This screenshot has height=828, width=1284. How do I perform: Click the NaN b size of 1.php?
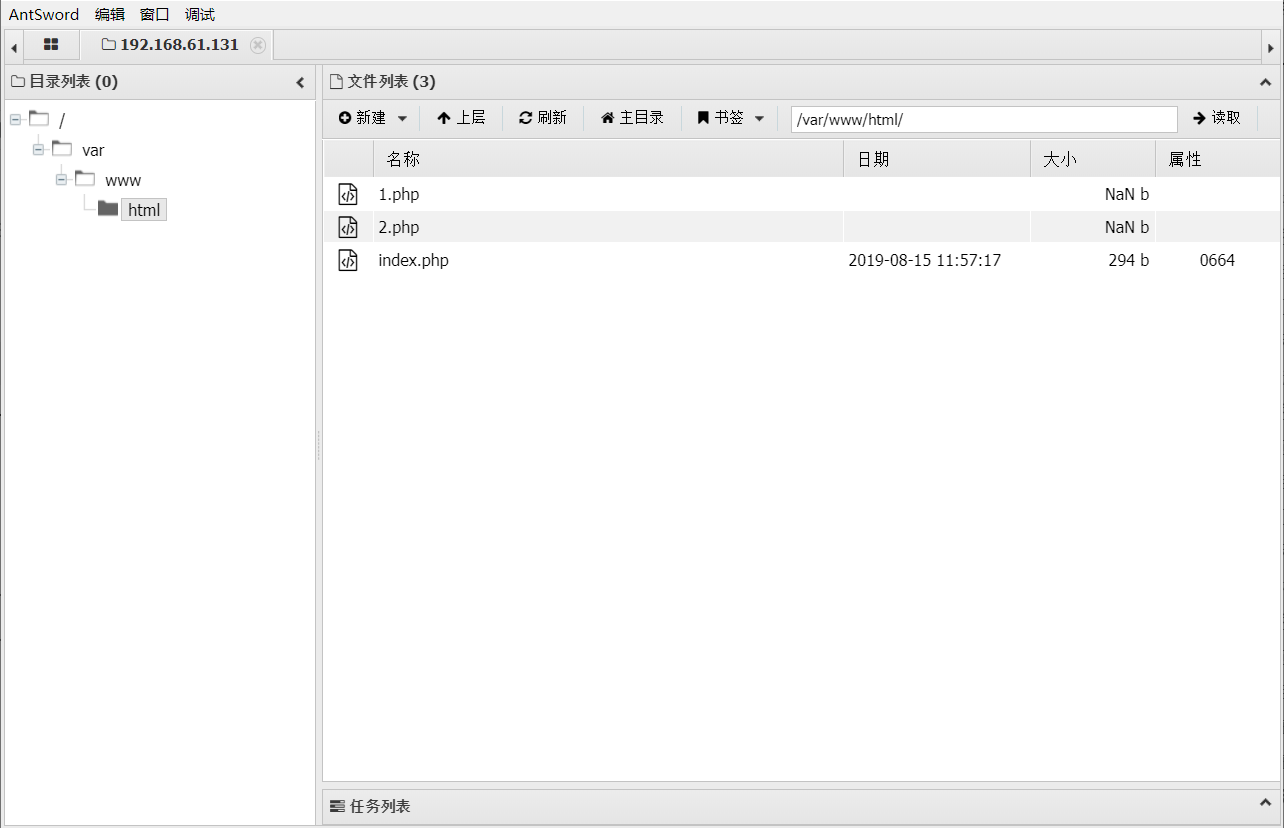point(1127,194)
